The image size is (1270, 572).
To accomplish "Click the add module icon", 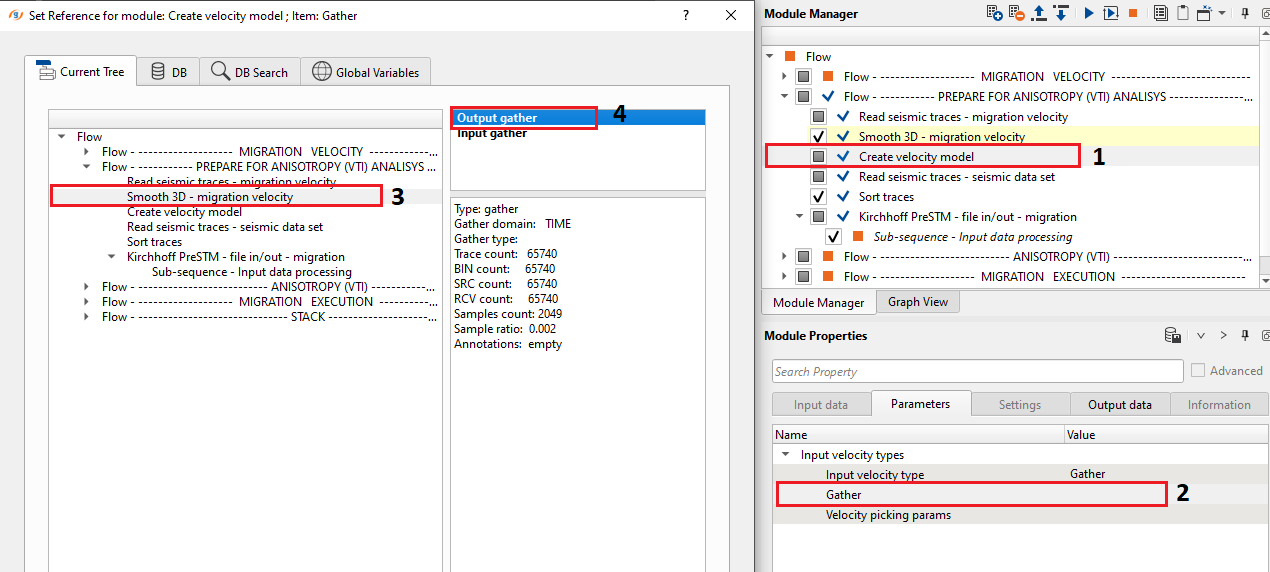I will 994,13.
